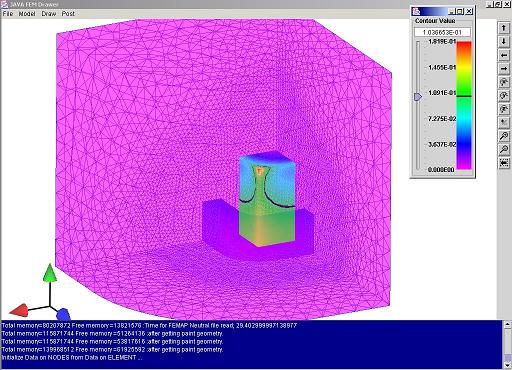512x370 pixels.
Task: Click the last of the three rotate buttons
Action: tap(504, 109)
